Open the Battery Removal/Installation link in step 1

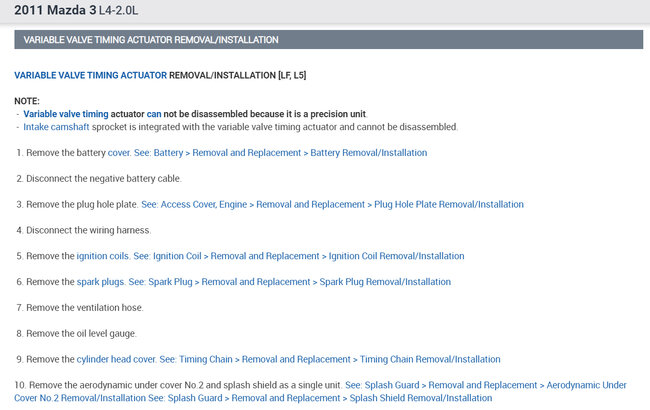tap(280, 153)
